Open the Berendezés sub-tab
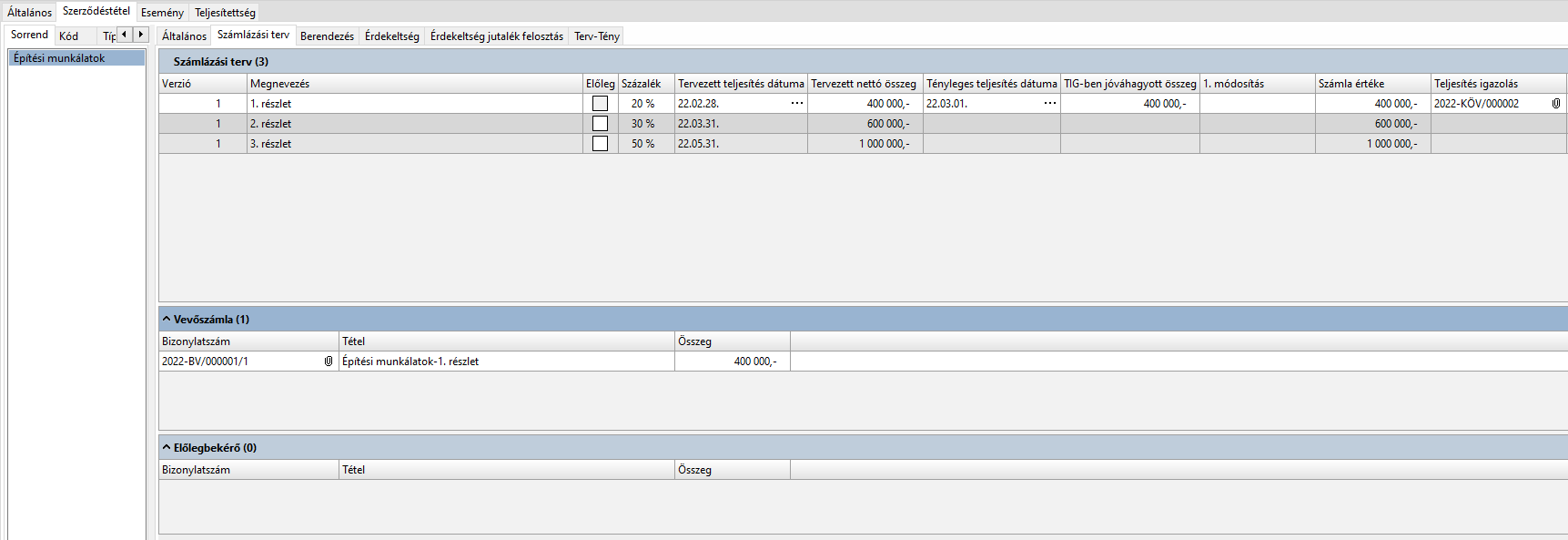 [x=328, y=36]
